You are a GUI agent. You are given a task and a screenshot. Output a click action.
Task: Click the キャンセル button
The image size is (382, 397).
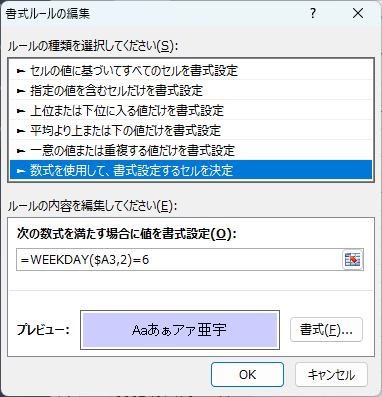pyautogui.click(x=331, y=375)
